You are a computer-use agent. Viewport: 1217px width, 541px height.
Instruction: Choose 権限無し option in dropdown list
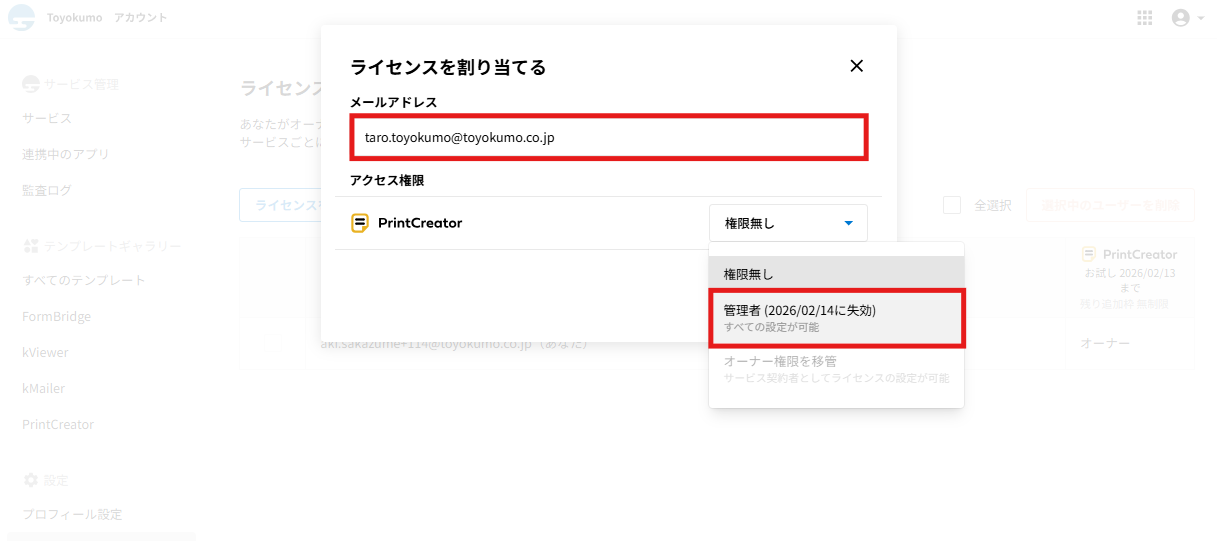click(x=836, y=274)
